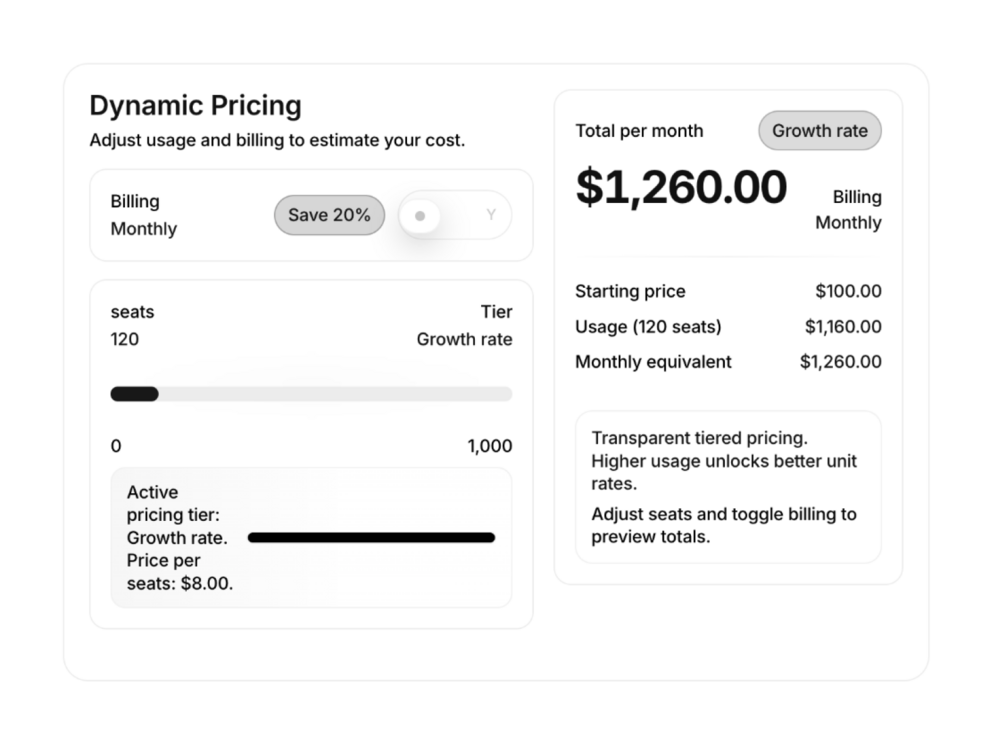Viewport: 1005px width, 754px height.
Task: Click the faint Y label inside billing switch
Action: click(491, 215)
